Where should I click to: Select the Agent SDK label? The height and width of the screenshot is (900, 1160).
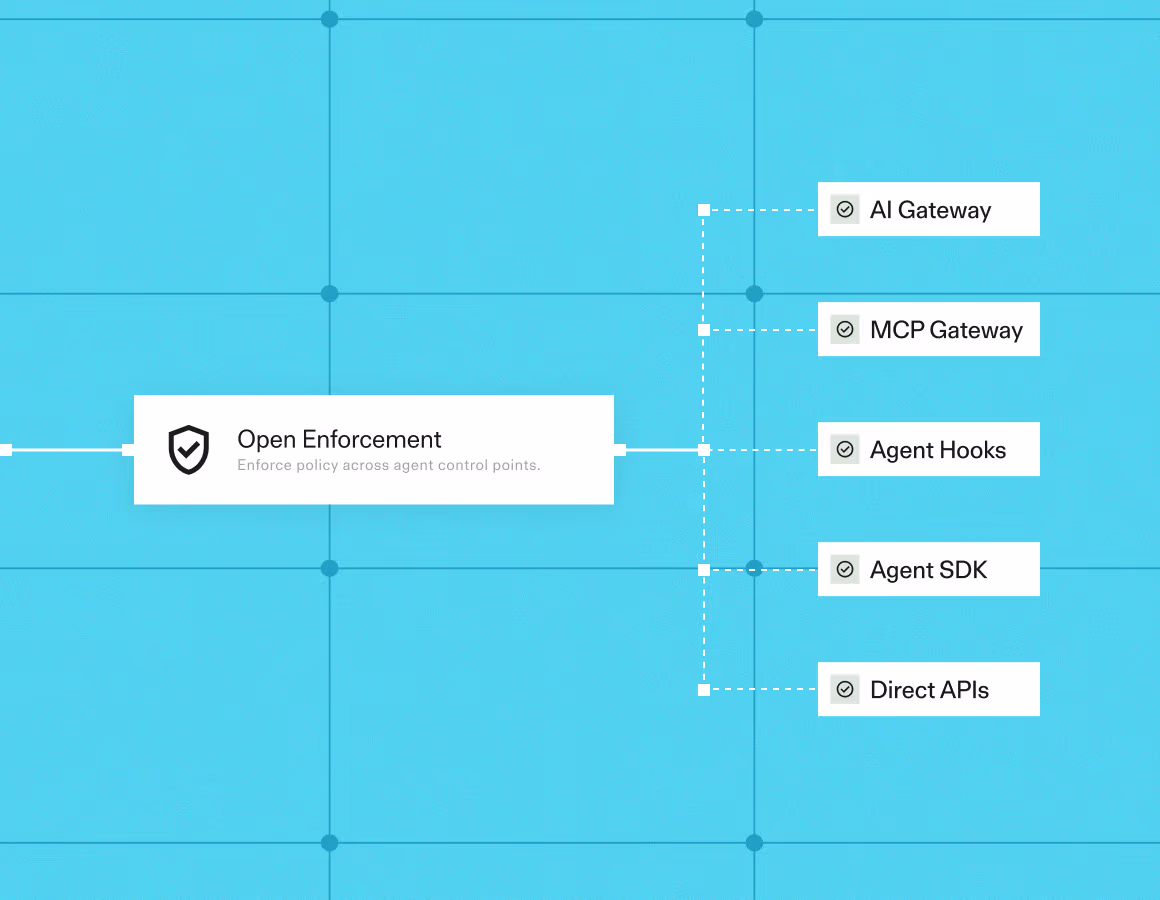[928, 570]
